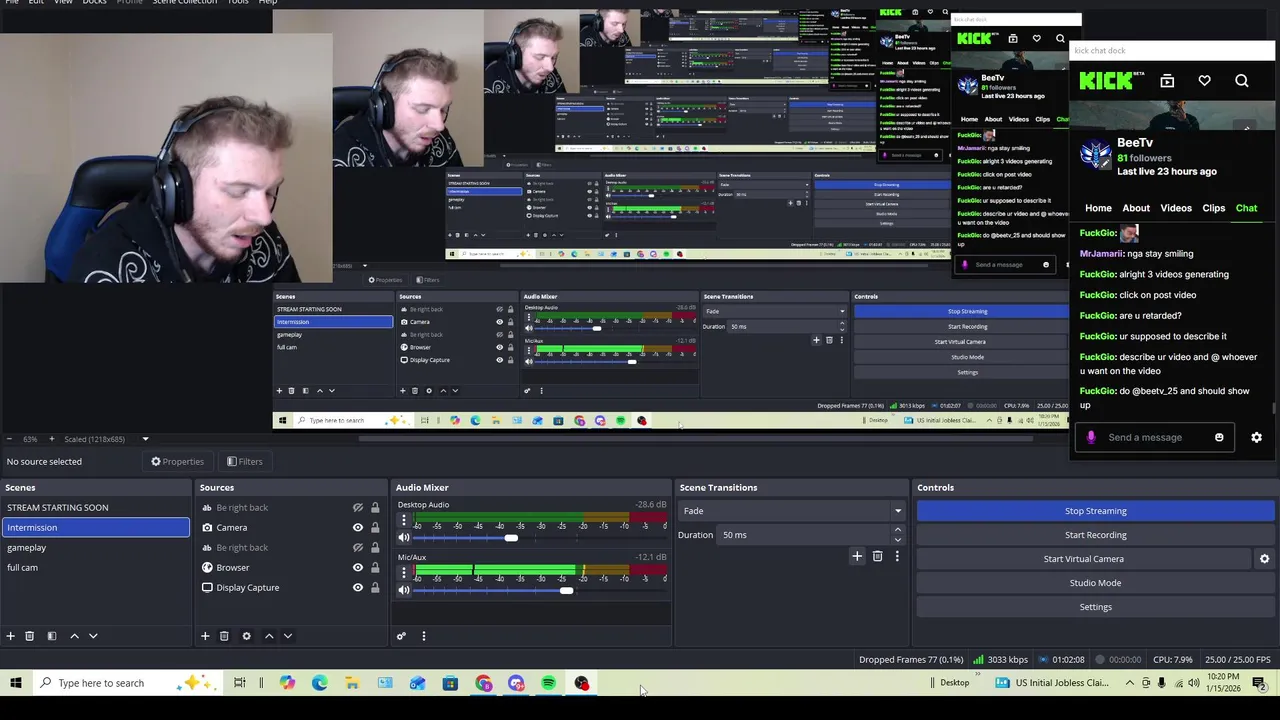Open scene filters icon in Scenes panel
Screen dimensions: 1280x720
pos(52,636)
